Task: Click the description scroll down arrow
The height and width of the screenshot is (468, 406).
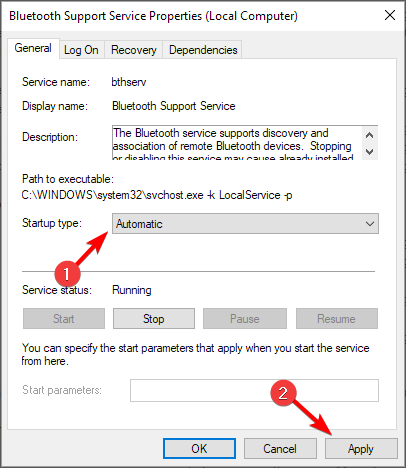Action: [x=369, y=152]
